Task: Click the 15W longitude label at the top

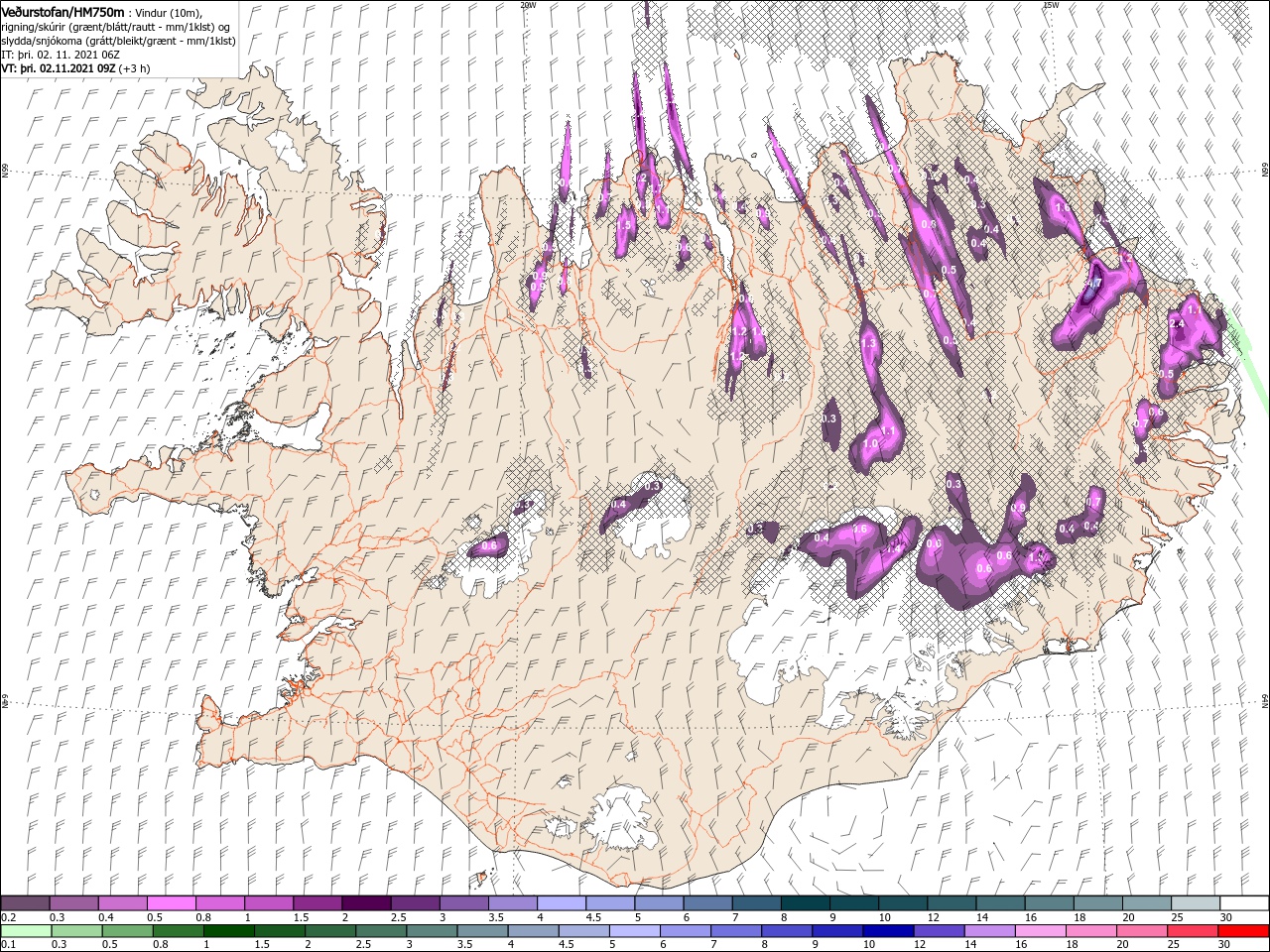Action: coord(1051,5)
